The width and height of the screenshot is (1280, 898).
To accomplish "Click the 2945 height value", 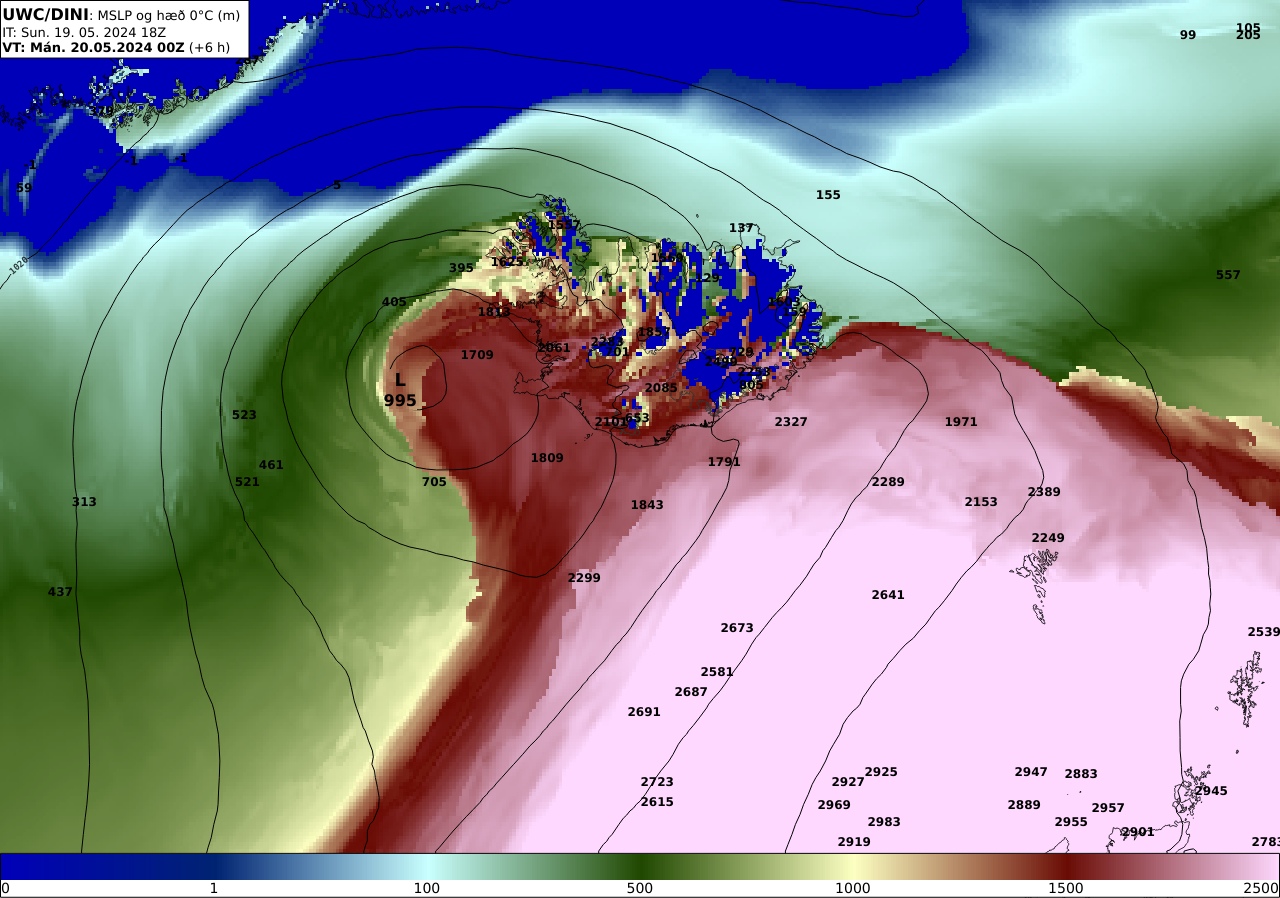I will 1211,791.
